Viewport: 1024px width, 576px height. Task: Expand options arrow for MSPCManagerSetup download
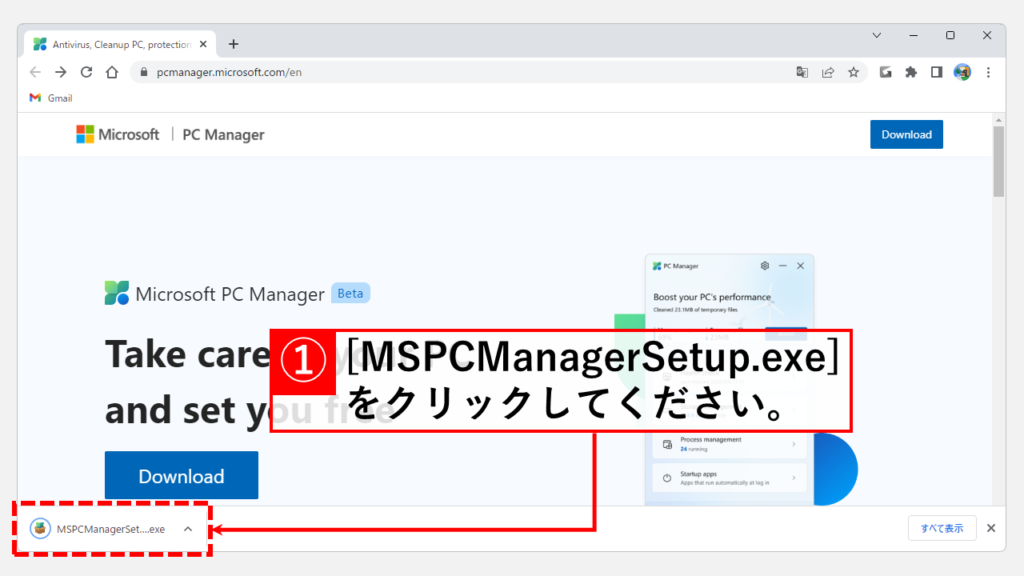(188, 529)
